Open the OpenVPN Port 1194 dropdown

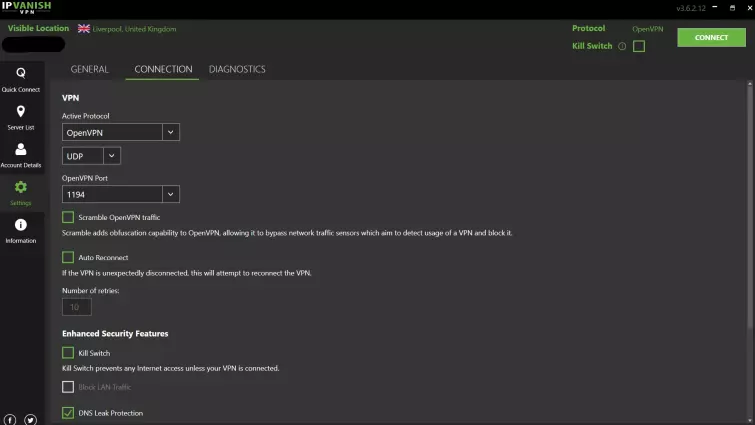121,194
